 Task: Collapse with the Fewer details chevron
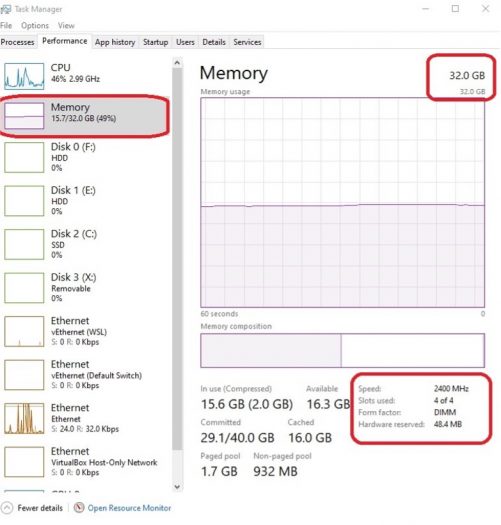point(7,508)
